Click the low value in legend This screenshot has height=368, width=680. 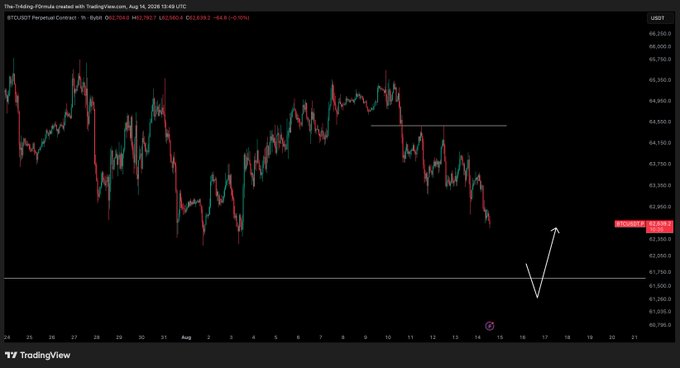(x=171, y=18)
